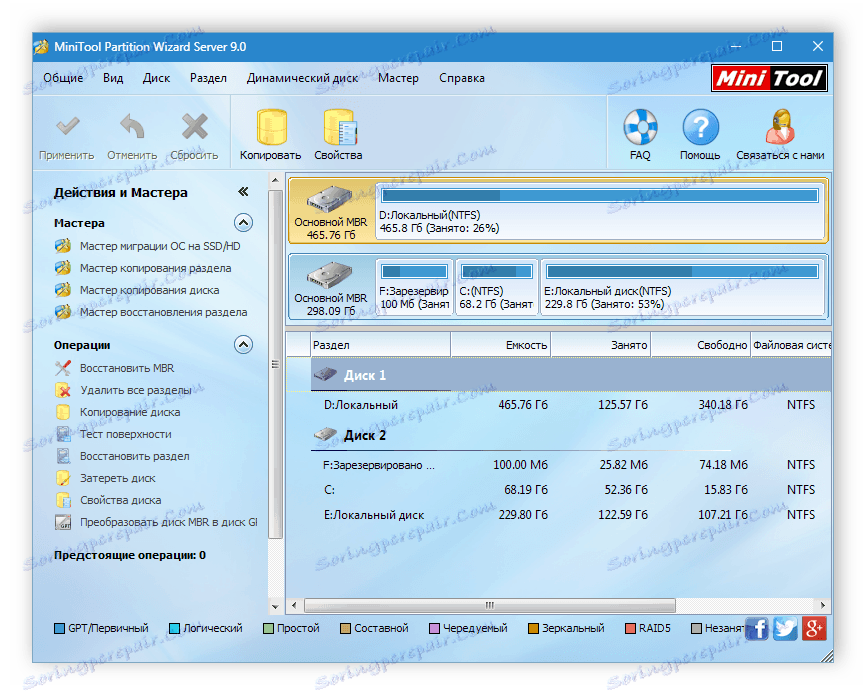
Task: Open the Twitter social icon
Action: pos(785,629)
